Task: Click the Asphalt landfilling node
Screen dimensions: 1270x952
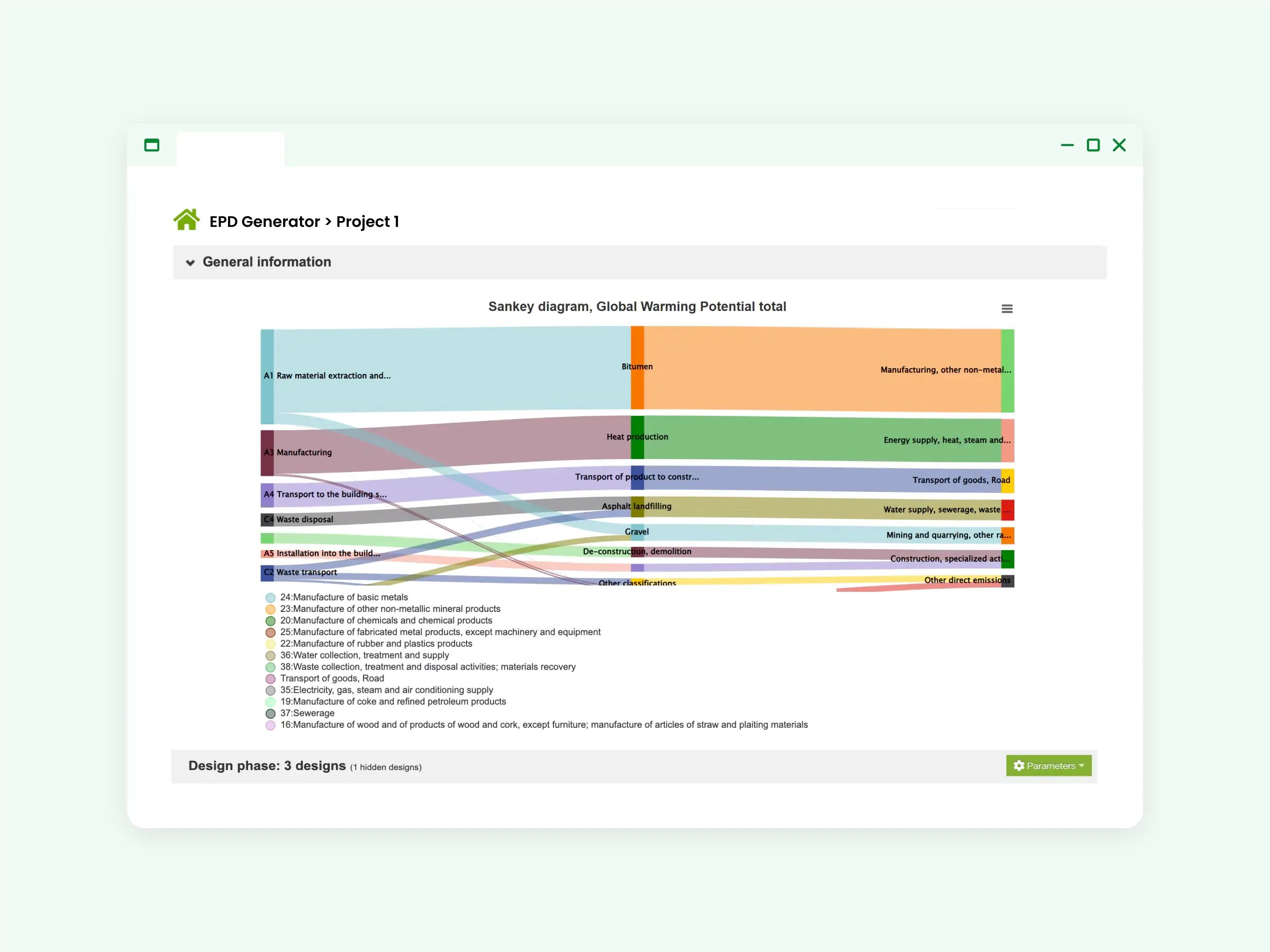Action: coord(637,507)
